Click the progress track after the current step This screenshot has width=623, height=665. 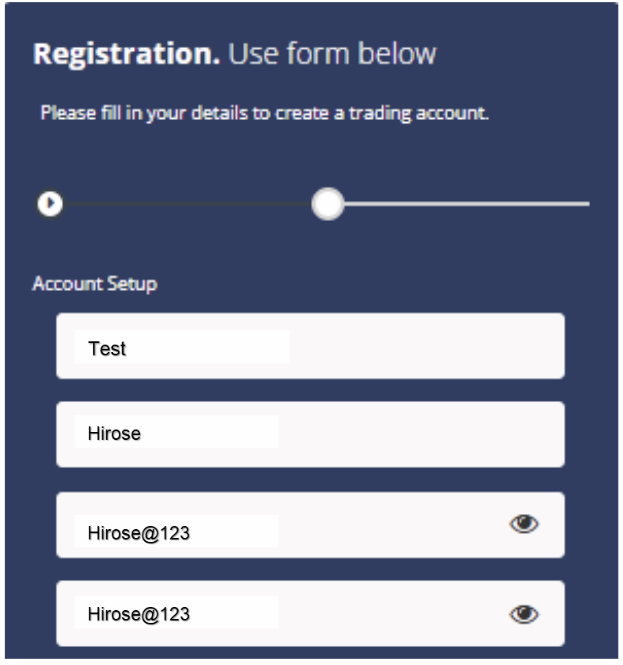(x=460, y=204)
